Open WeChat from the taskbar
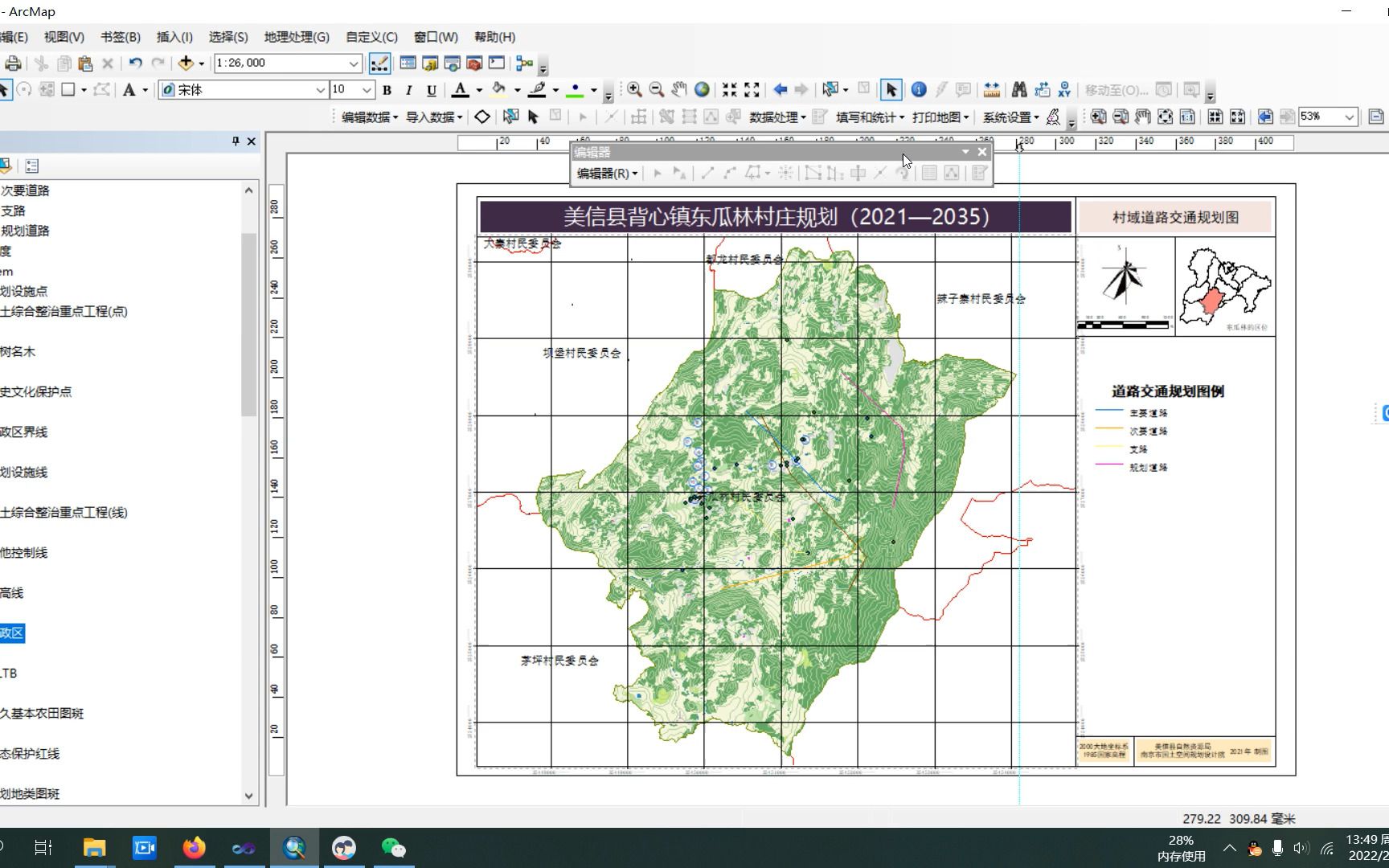 [x=393, y=846]
